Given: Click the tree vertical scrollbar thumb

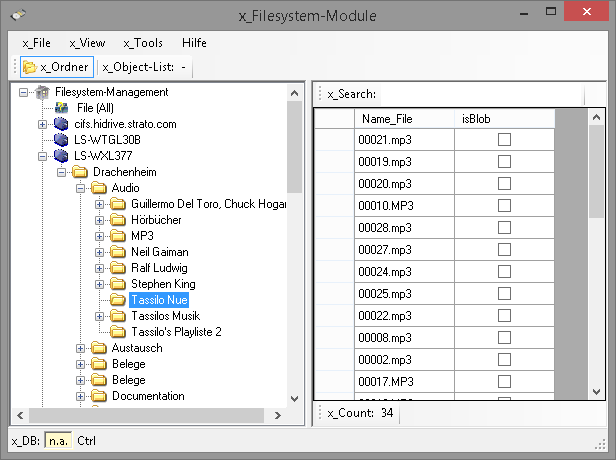Looking at the screenshot, I should pyautogui.click(x=294, y=147).
